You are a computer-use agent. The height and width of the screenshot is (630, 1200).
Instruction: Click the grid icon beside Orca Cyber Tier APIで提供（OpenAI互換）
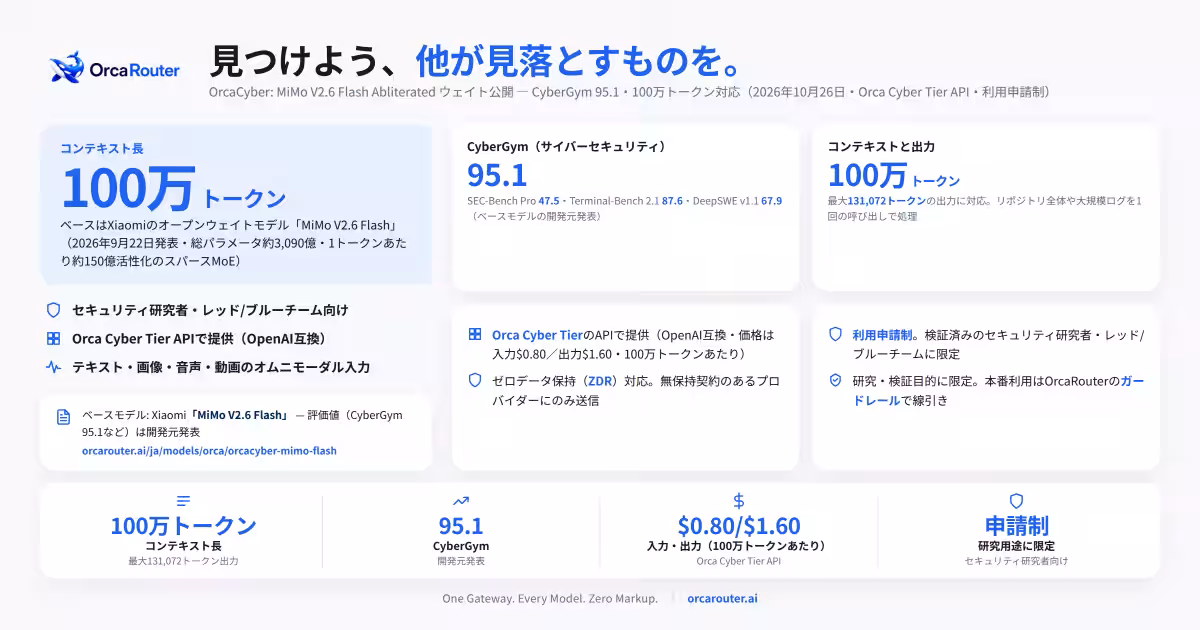pos(54,338)
